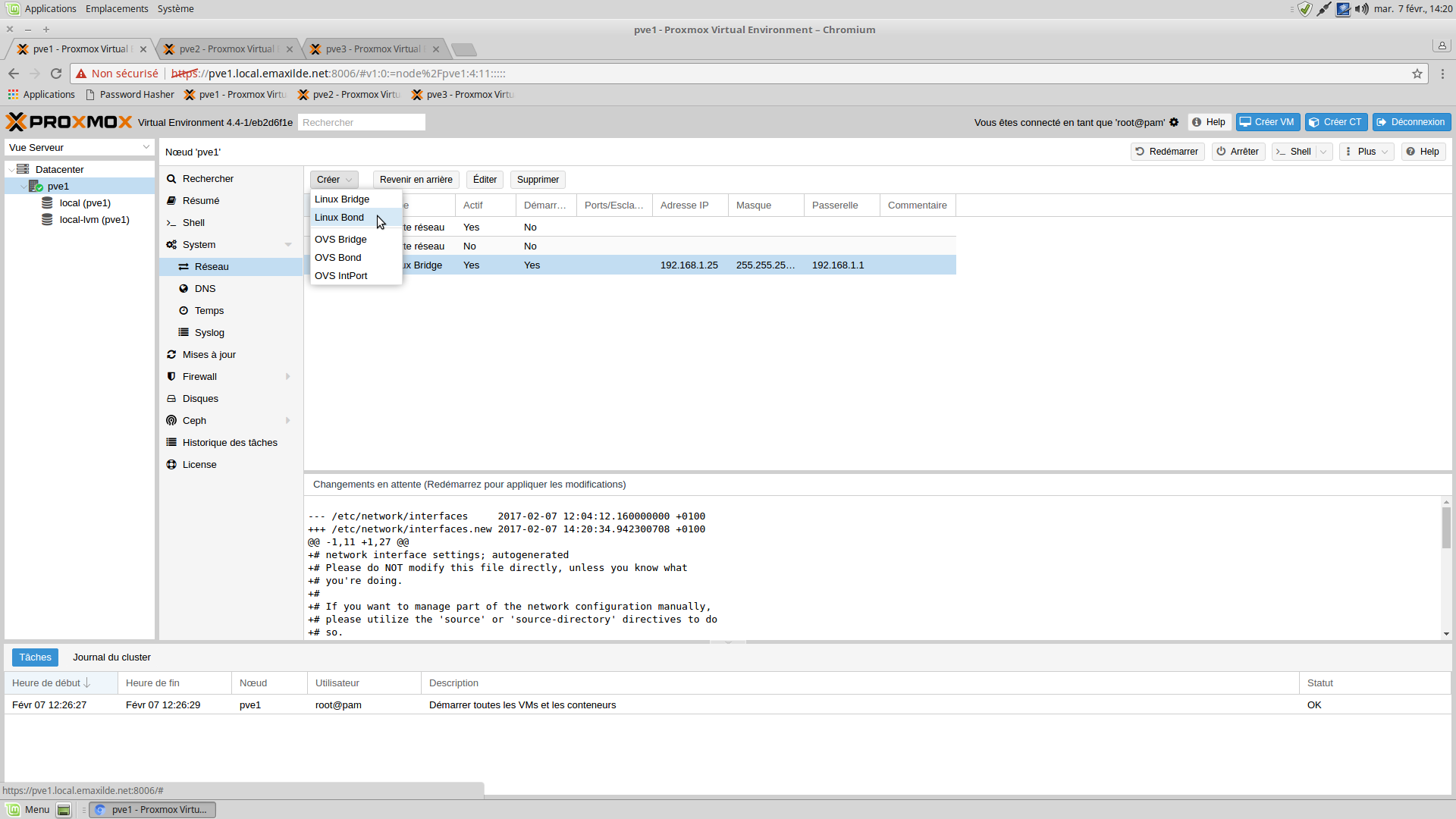Click the Rechercher search field in header
This screenshot has height=819, width=1456.
pos(362,123)
